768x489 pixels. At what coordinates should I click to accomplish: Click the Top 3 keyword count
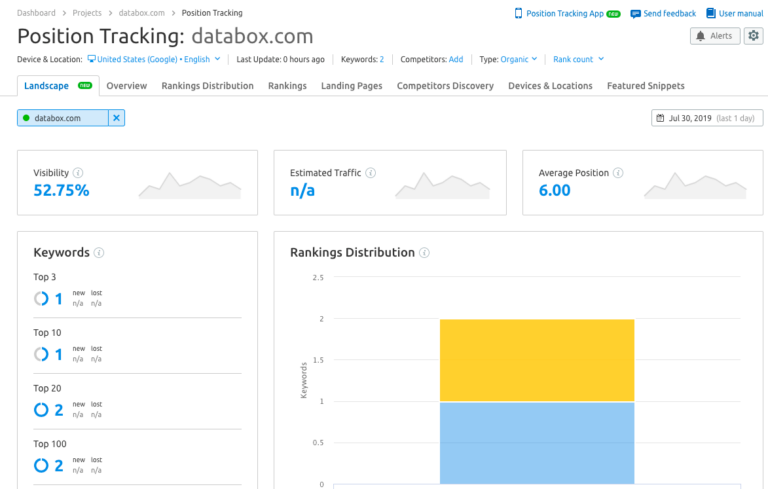(59, 298)
